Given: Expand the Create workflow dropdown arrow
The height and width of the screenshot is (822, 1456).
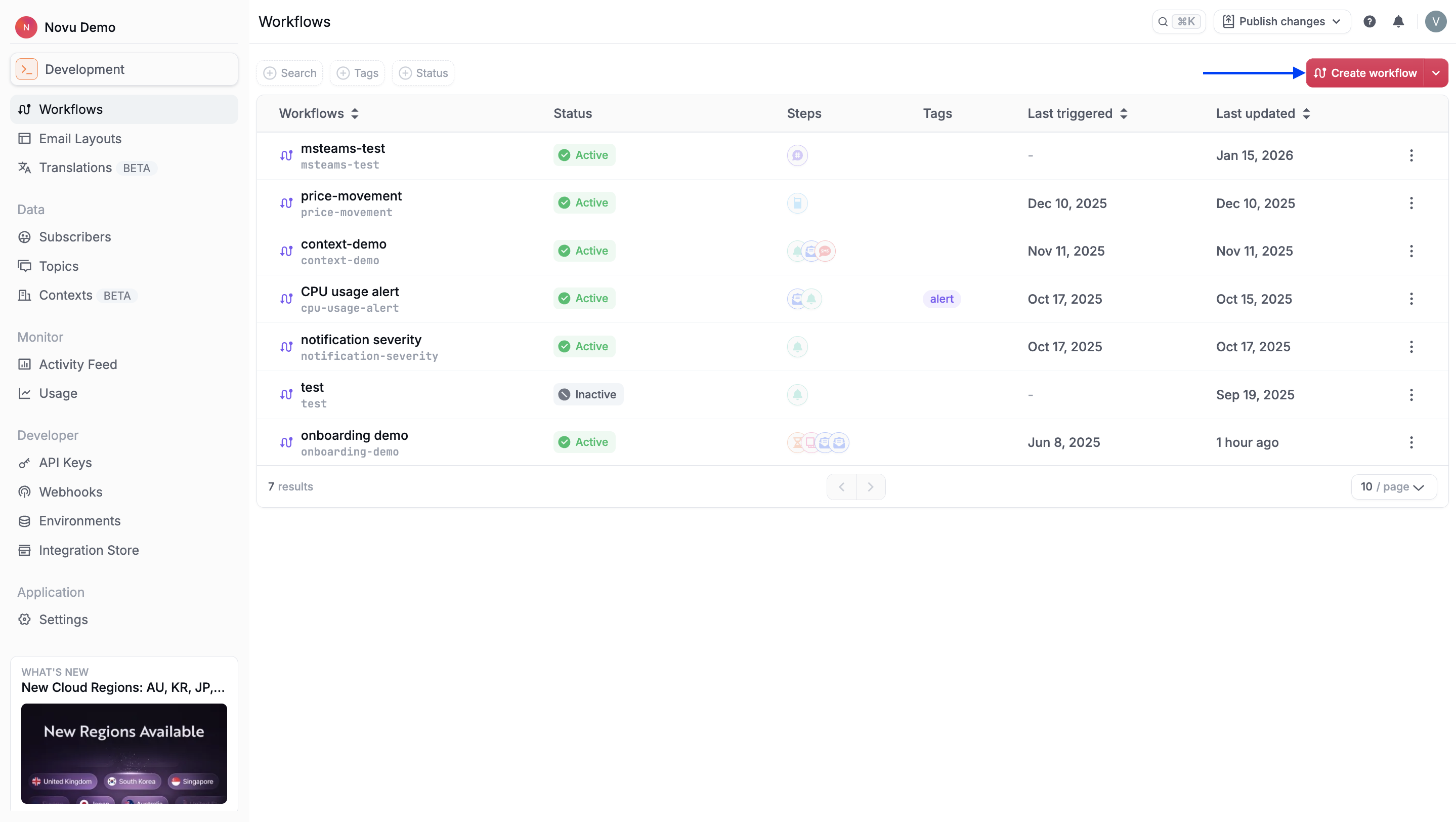Looking at the screenshot, I should [1436, 72].
